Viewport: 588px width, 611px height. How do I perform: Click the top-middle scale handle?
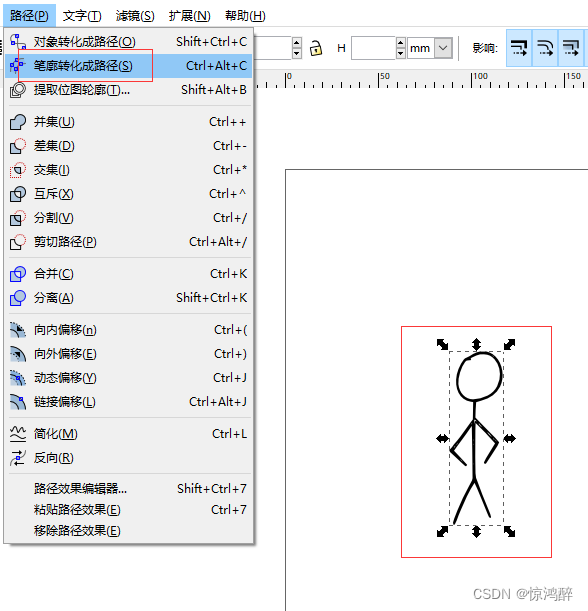[x=476, y=344]
